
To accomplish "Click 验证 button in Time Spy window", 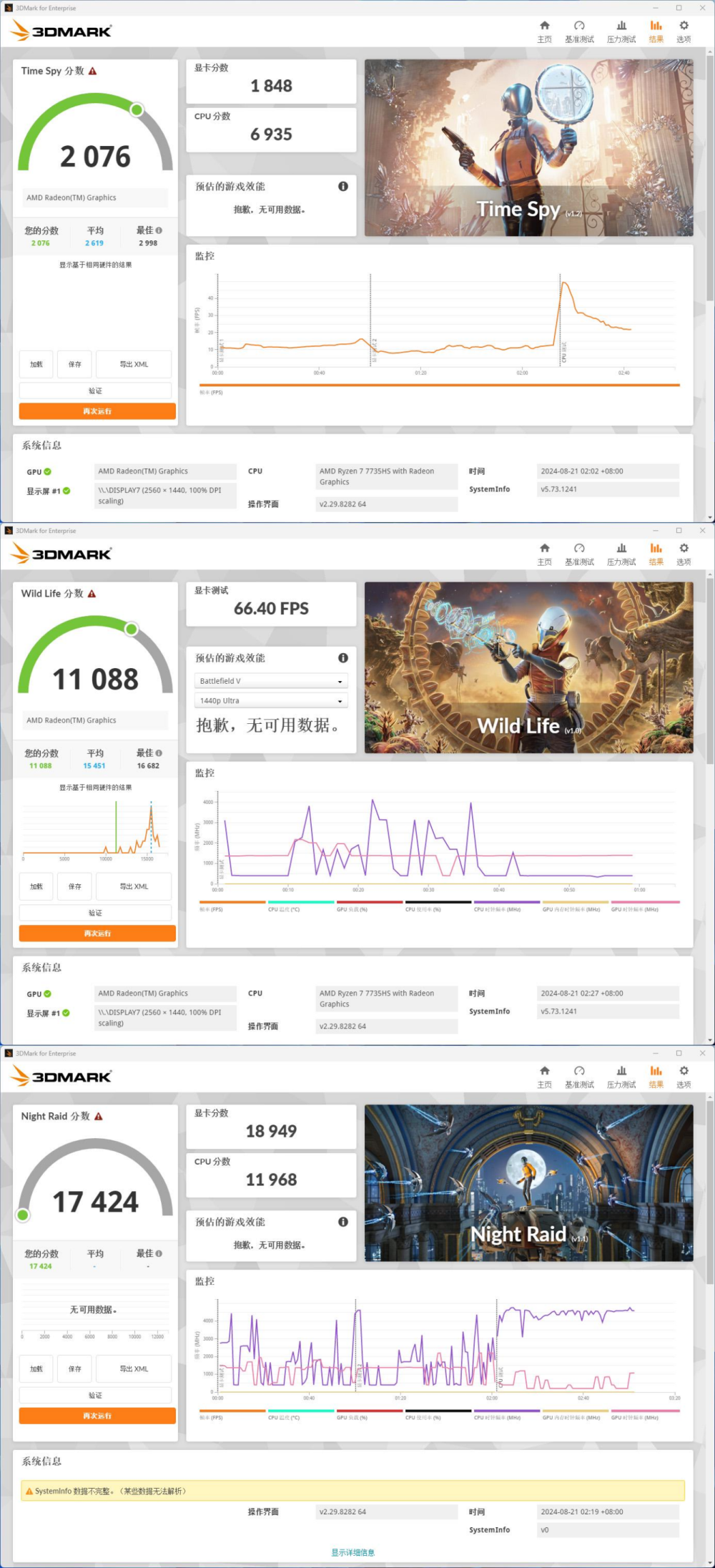I will coord(95,391).
